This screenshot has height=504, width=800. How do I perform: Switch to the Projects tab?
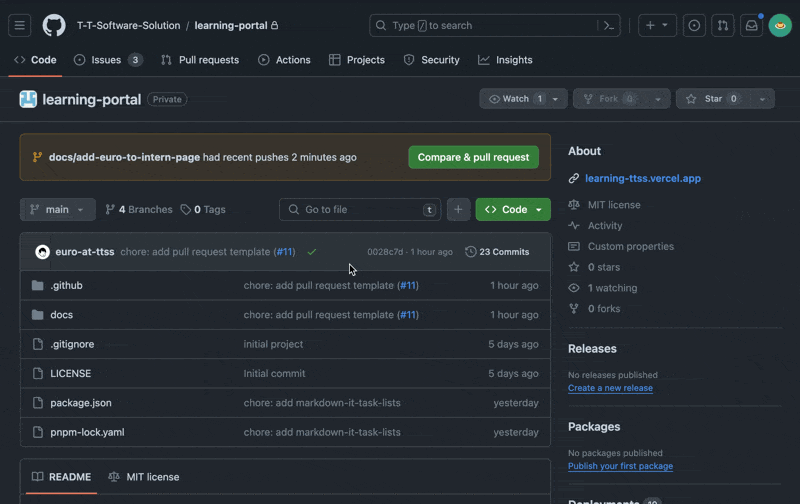tap(357, 60)
